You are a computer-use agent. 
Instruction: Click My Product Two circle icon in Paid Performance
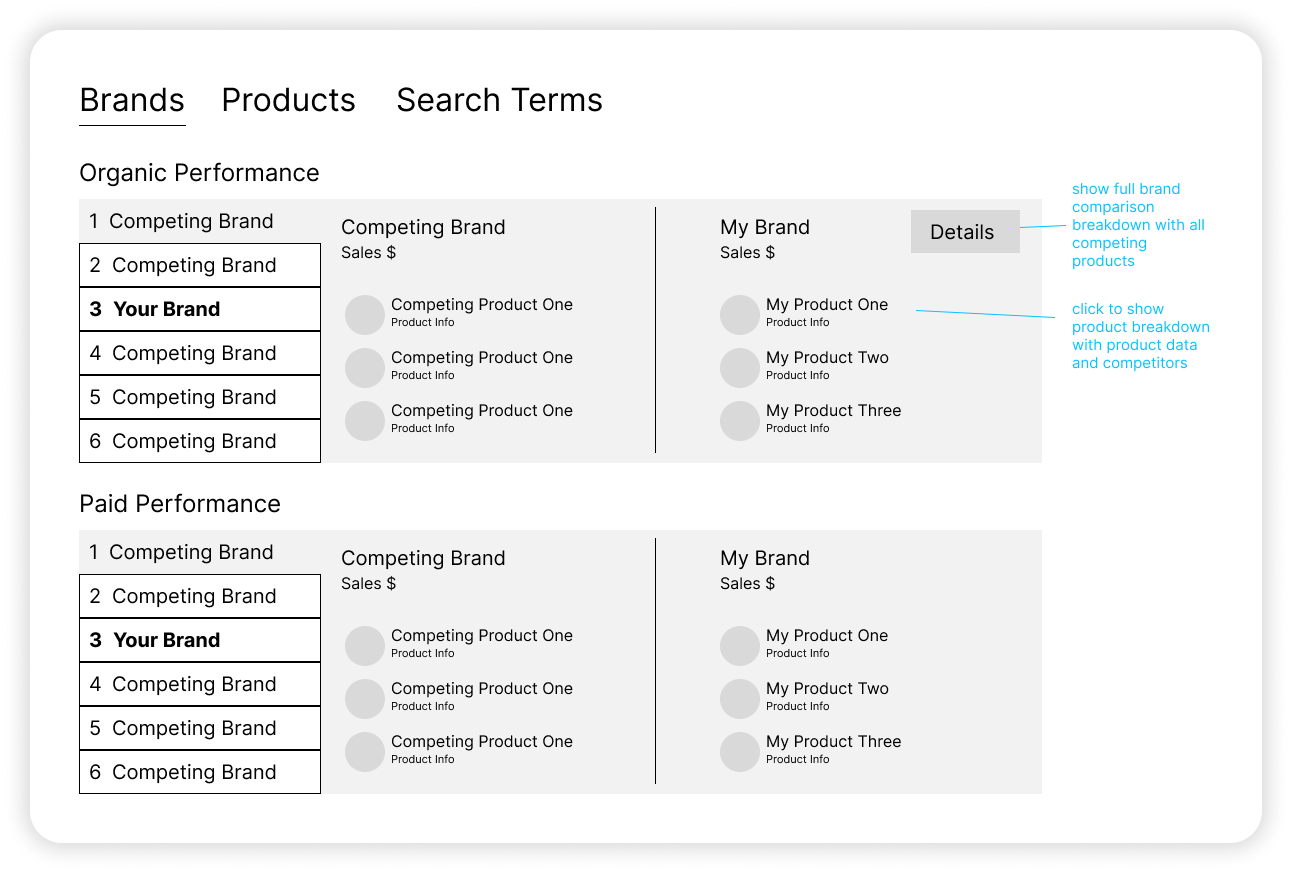[740, 698]
